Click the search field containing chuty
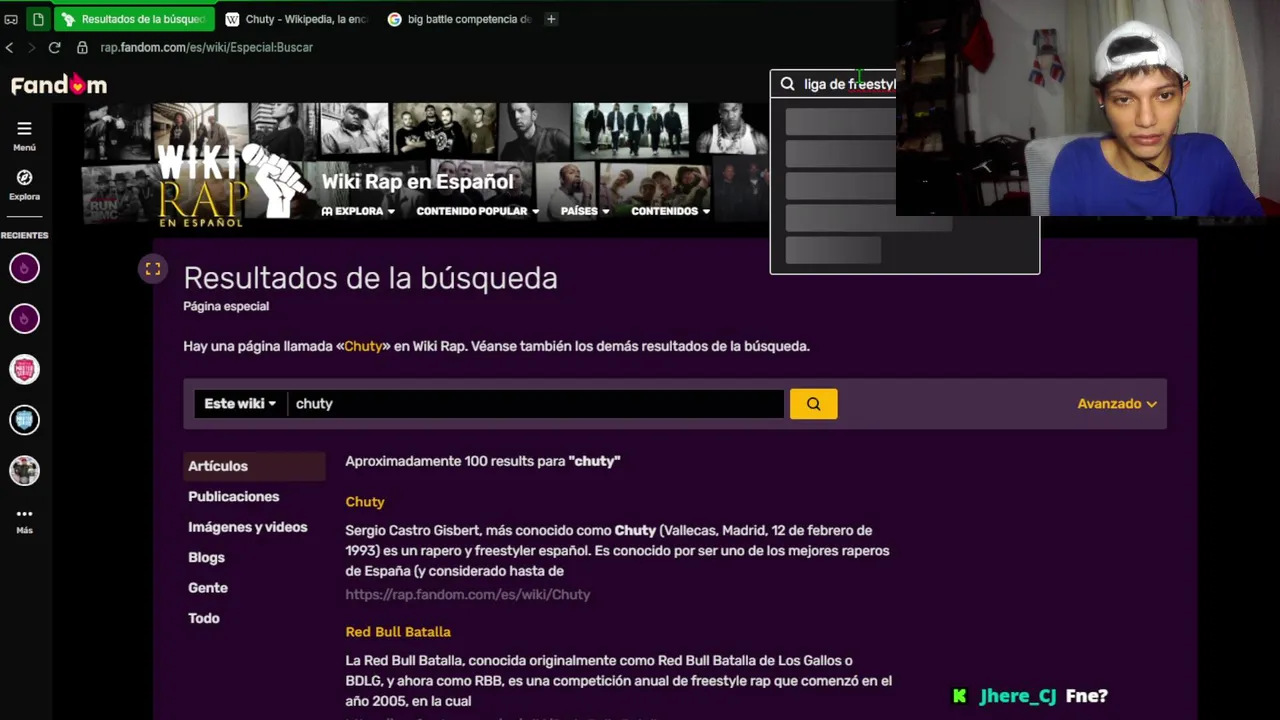 (535, 404)
